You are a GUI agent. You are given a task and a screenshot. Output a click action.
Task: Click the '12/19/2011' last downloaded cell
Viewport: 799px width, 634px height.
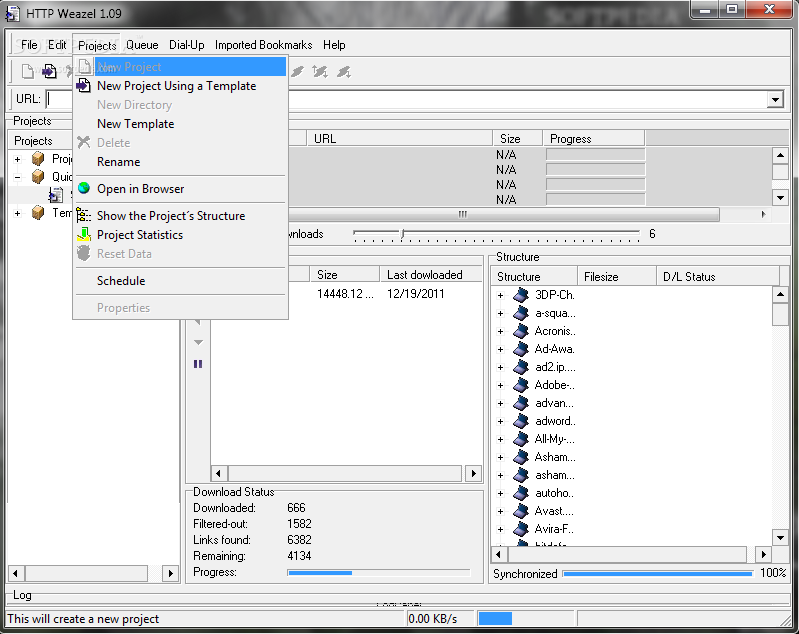416,294
